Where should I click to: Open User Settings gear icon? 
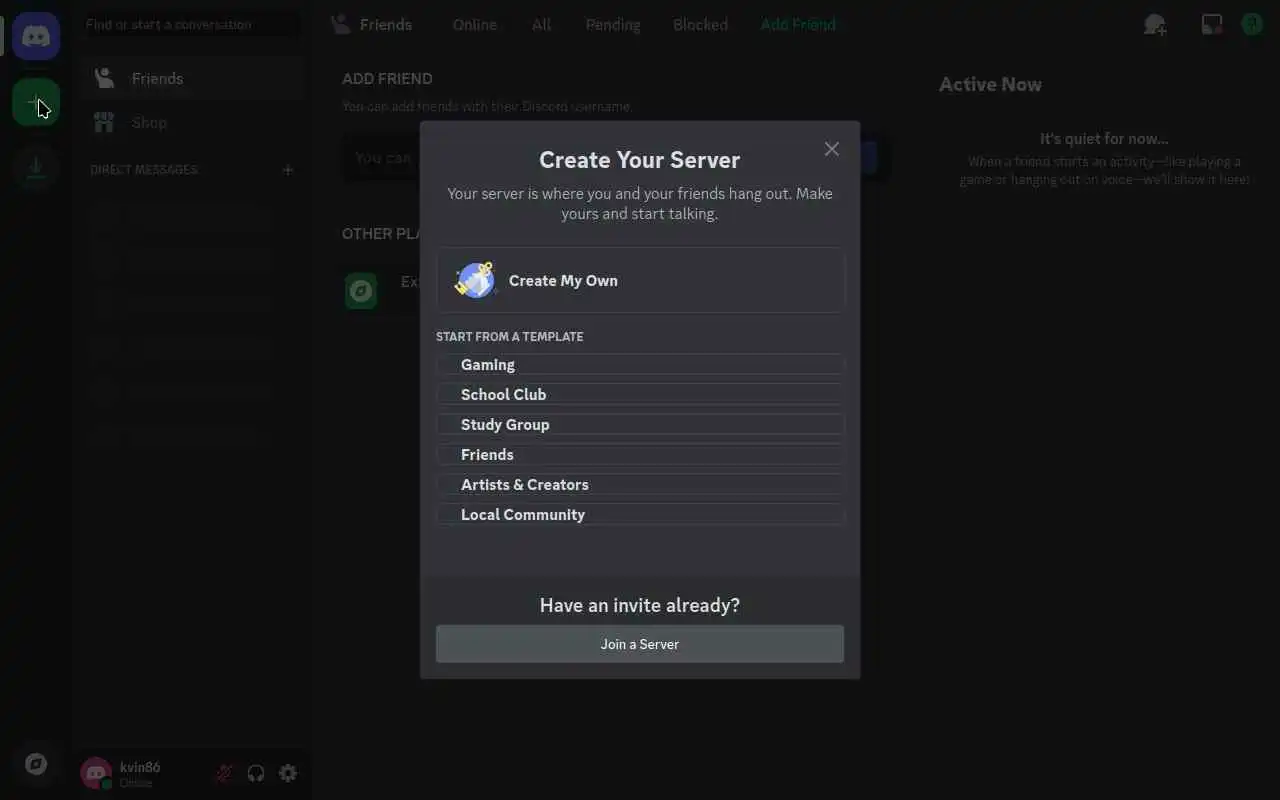[288, 773]
